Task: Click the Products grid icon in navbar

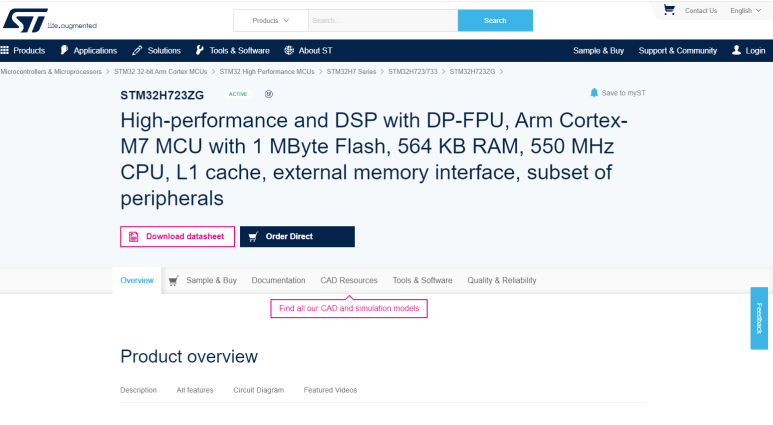Action: pos(5,50)
